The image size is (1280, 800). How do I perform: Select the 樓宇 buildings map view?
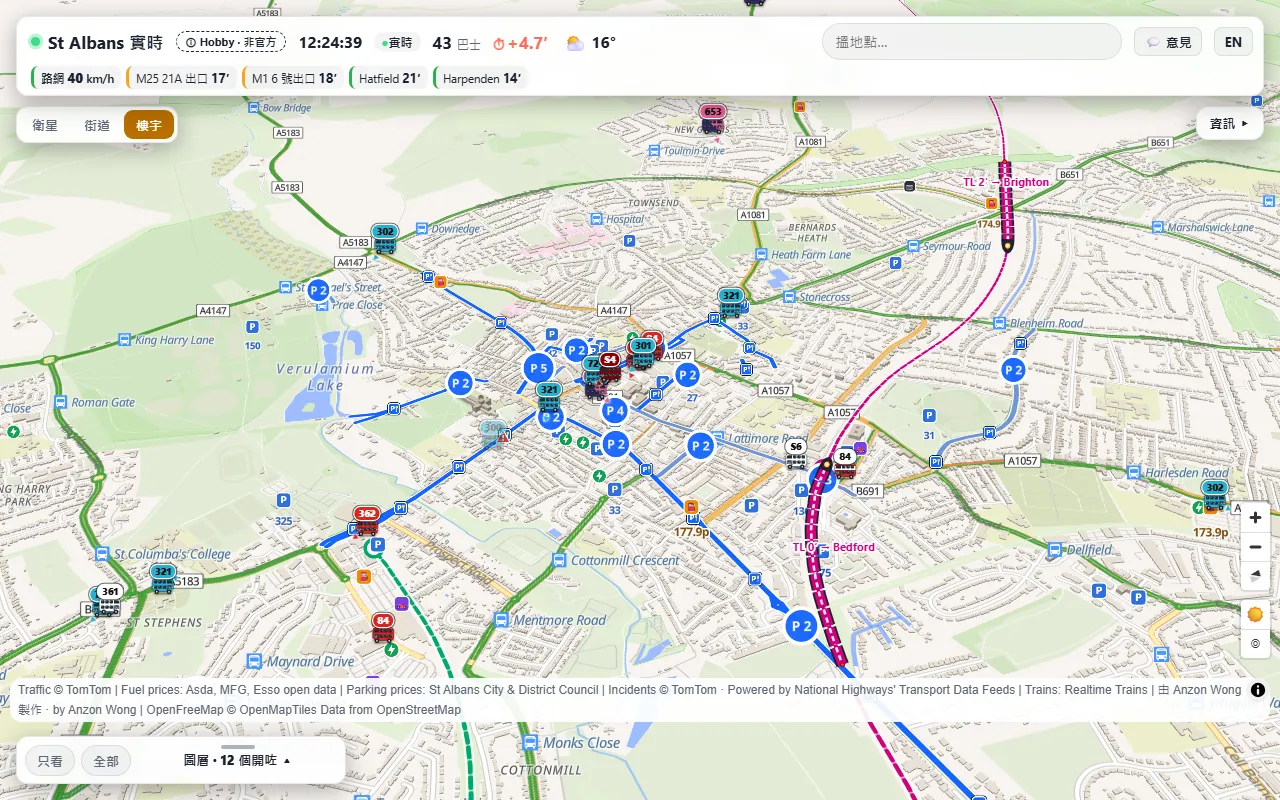coord(149,125)
